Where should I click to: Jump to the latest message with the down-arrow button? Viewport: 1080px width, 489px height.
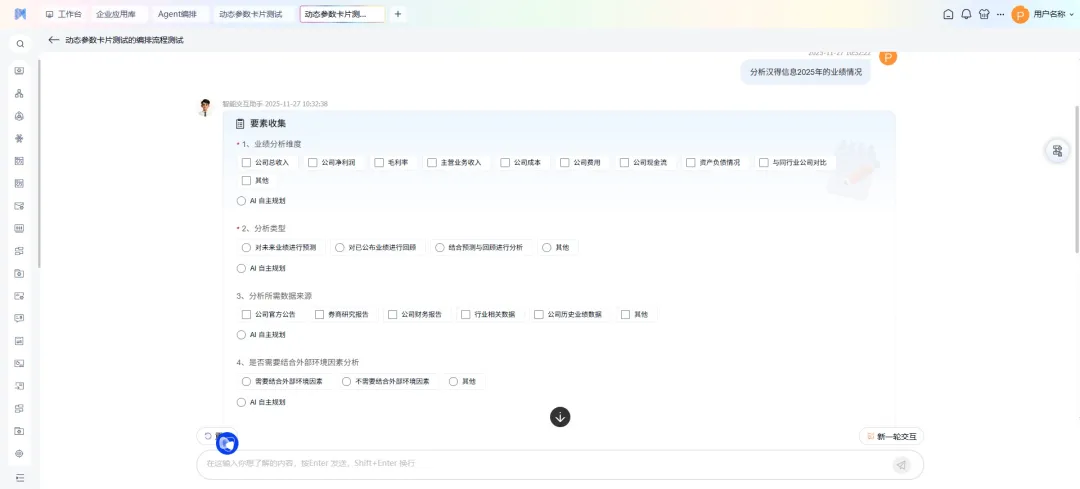pyautogui.click(x=560, y=417)
